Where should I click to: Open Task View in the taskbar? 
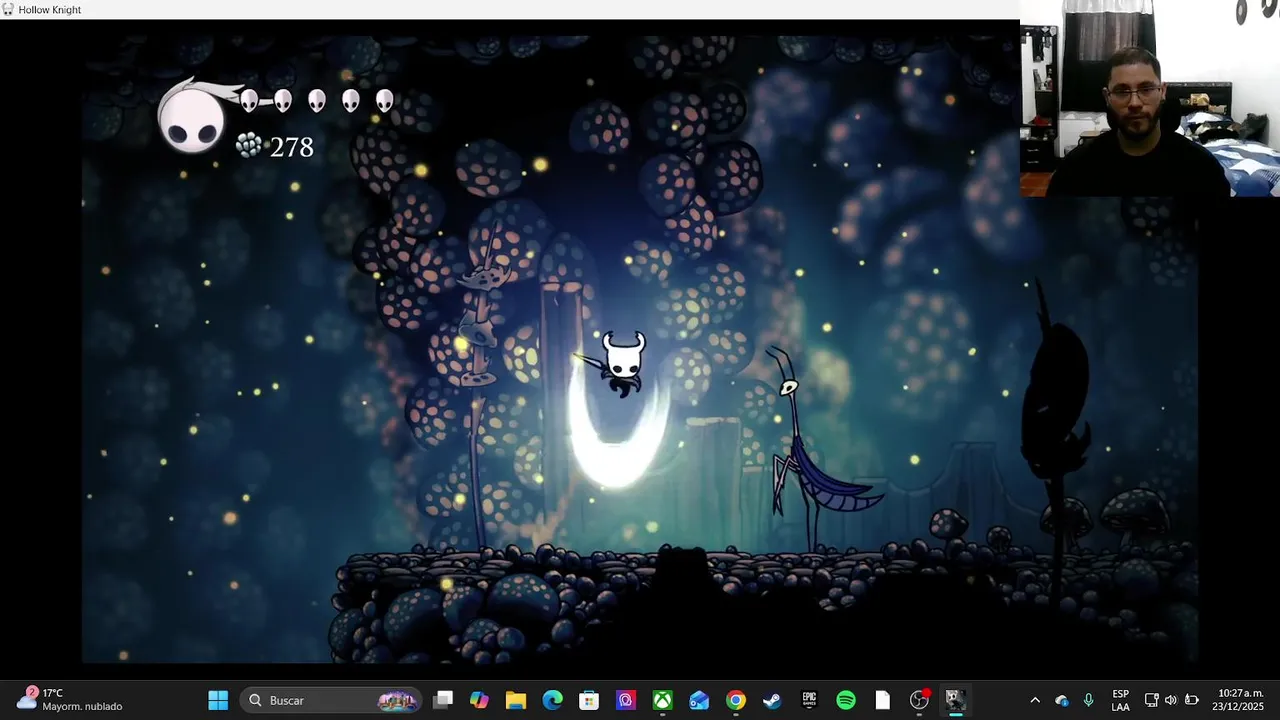pos(443,700)
